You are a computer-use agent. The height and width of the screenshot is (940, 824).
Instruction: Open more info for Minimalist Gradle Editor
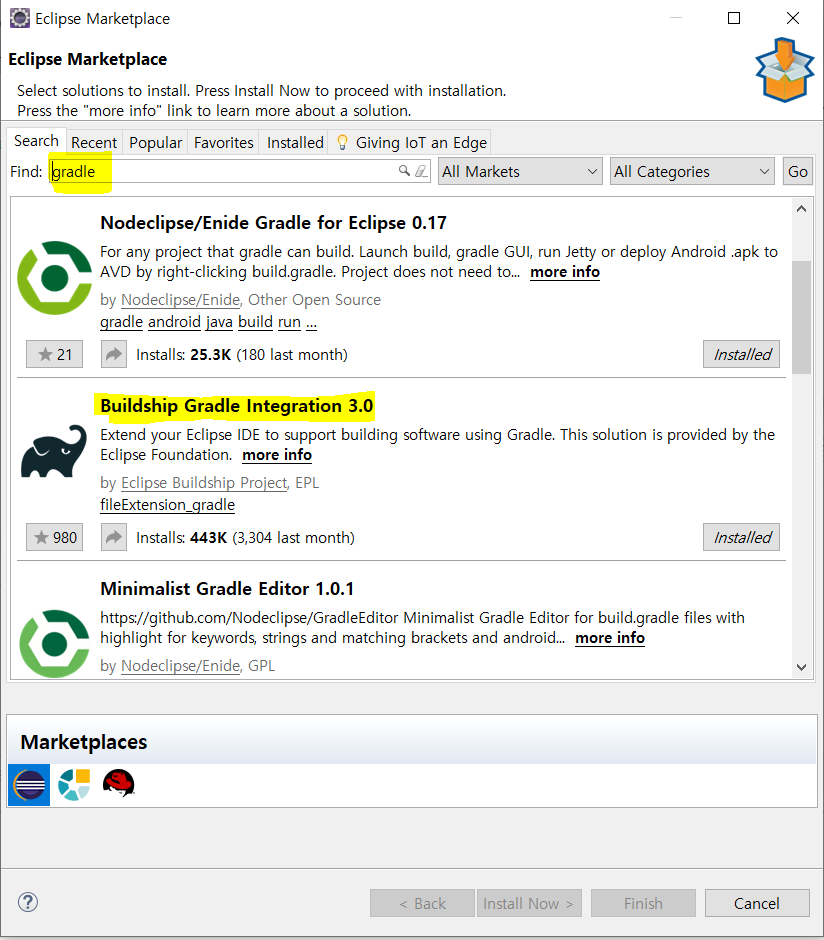(x=609, y=638)
